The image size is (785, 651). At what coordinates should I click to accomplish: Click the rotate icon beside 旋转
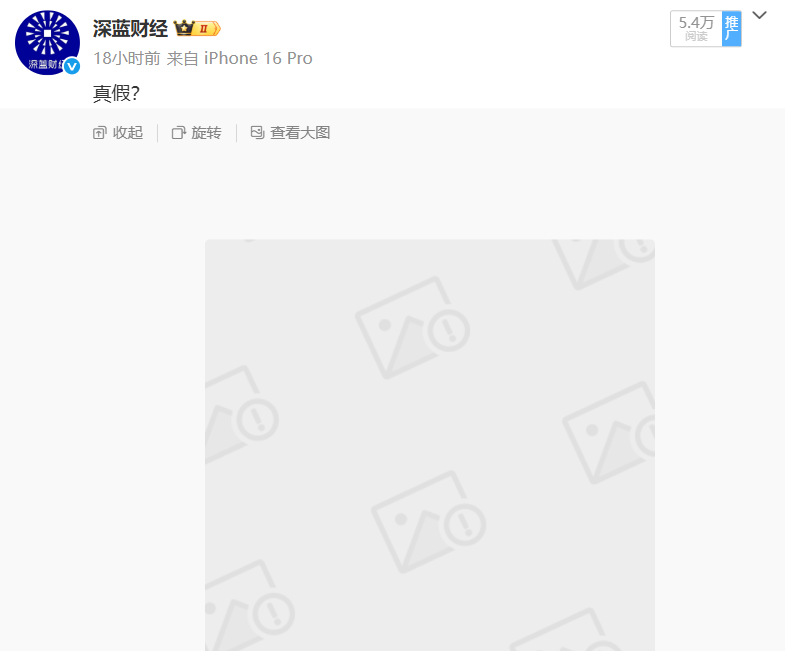178,133
